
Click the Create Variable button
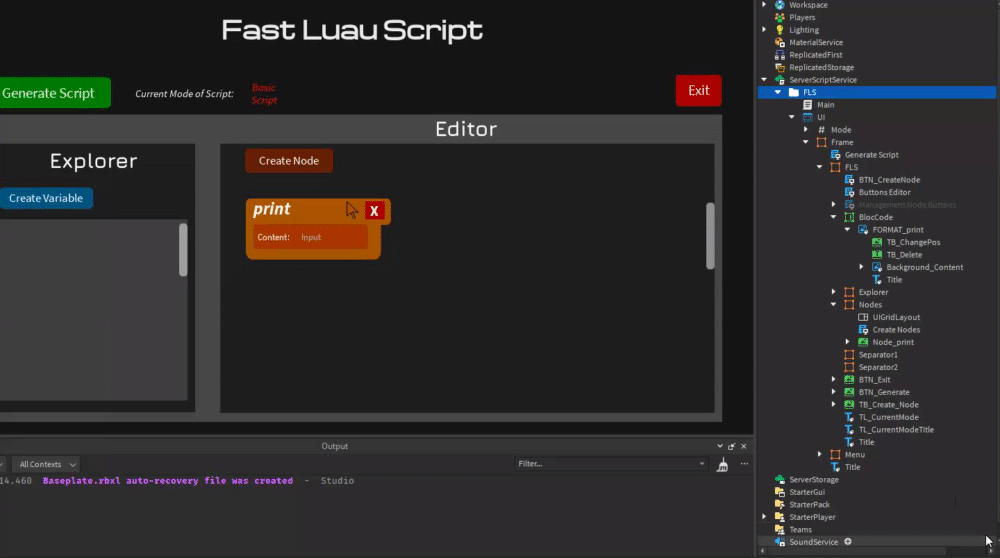pos(46,198)
